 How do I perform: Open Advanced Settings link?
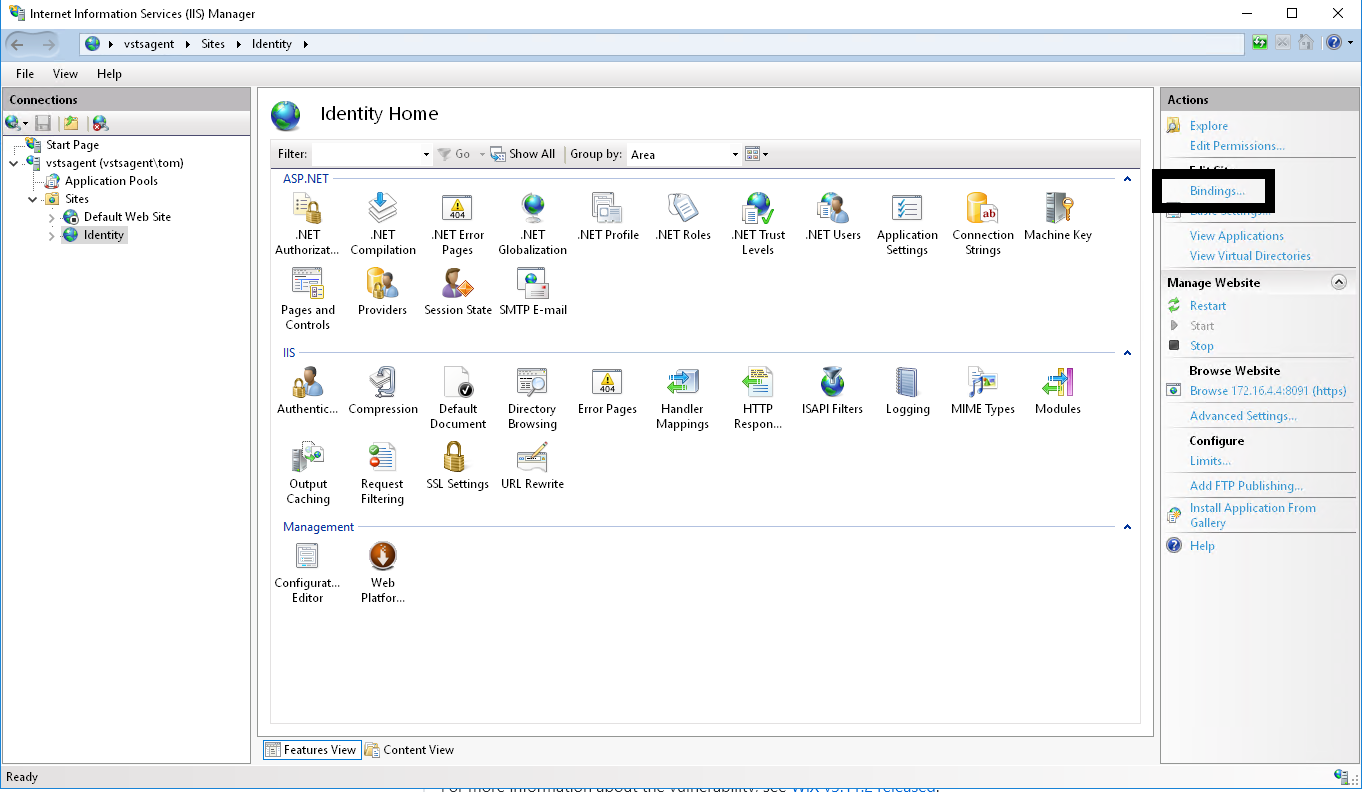click(1243, 416)
